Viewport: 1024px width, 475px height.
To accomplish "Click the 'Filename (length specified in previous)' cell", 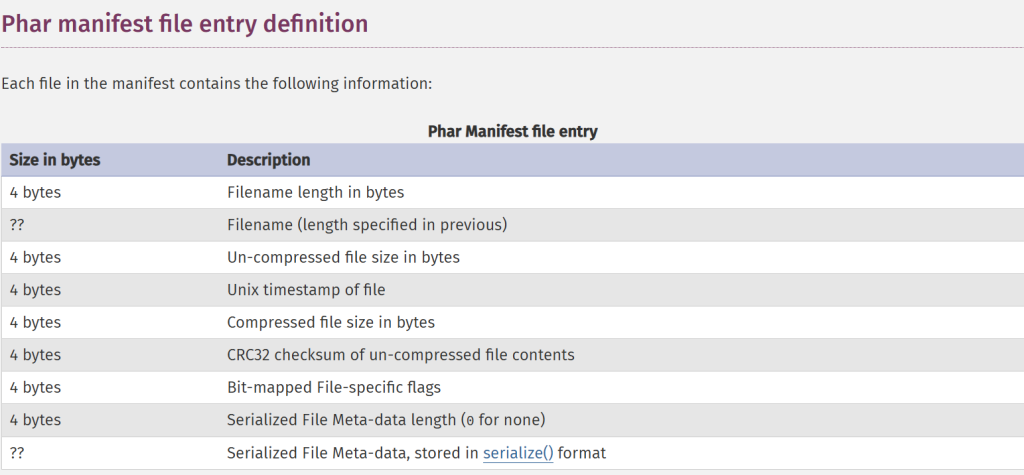I will click(367, 225).
